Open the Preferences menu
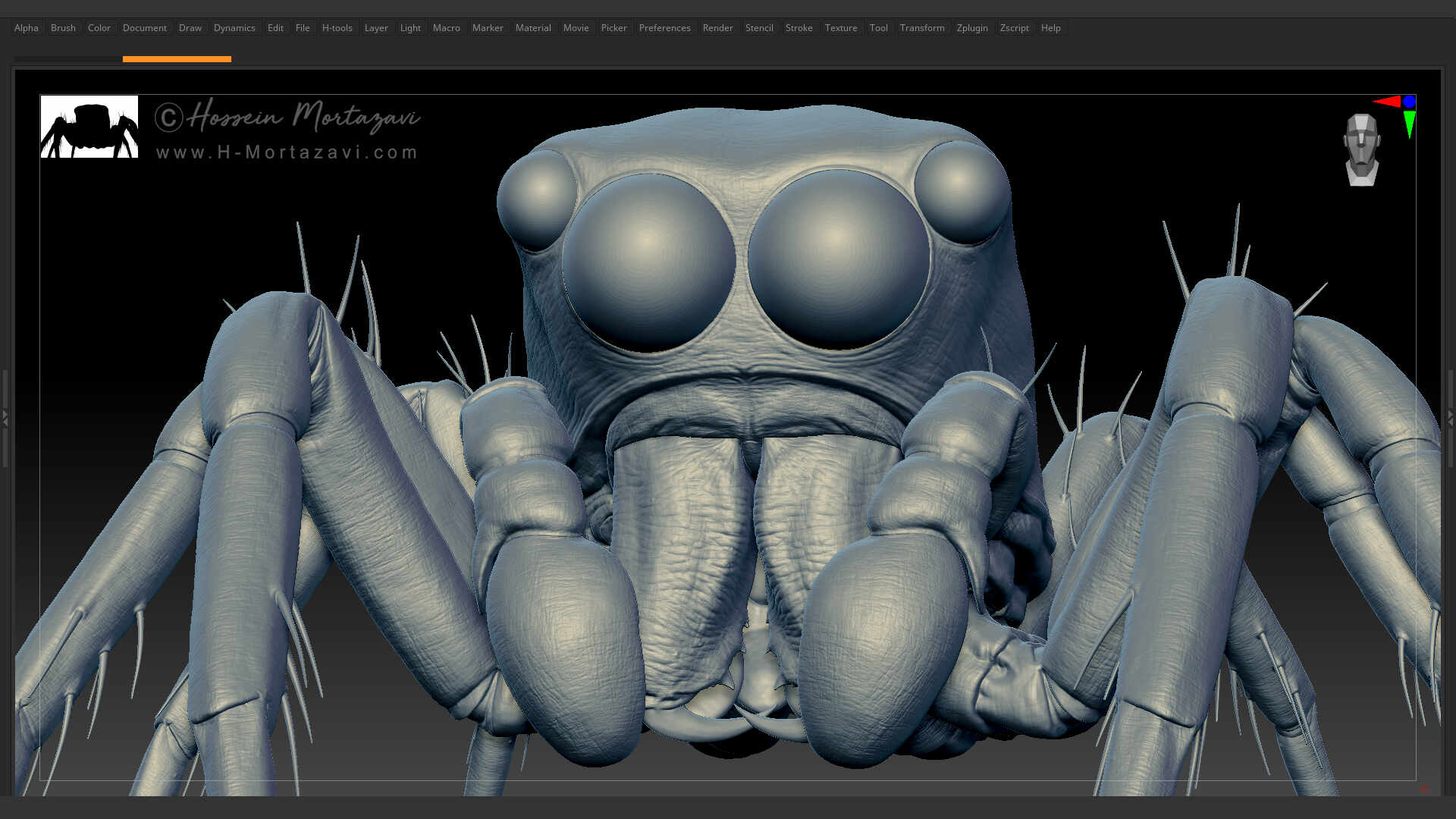Screen dimensions: 1456x819 (664, 28)
